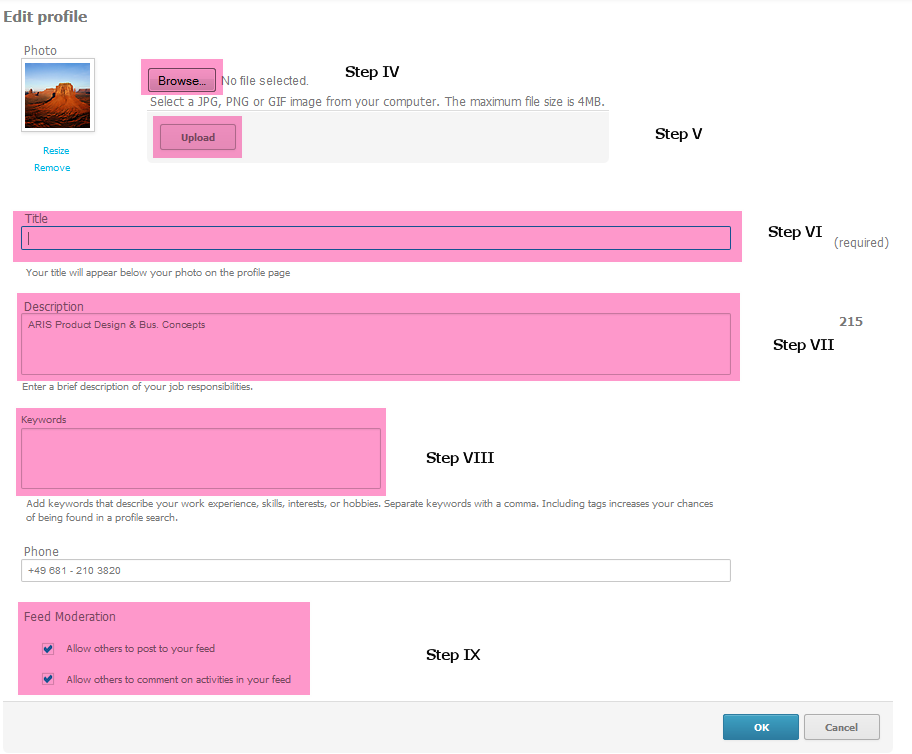The image size is (912, 754).
Task: Click the Browse file button
Action: click(181, 80)
